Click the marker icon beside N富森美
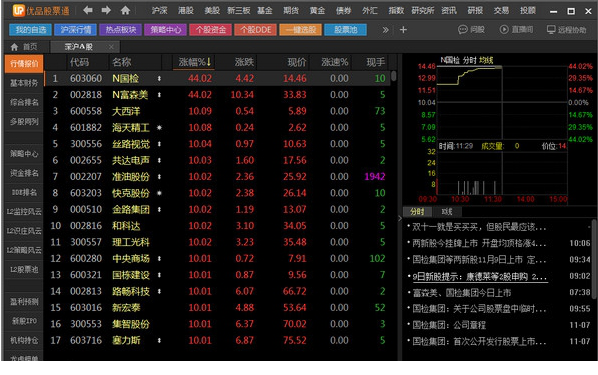598x375 pixels. click(159, 95)
